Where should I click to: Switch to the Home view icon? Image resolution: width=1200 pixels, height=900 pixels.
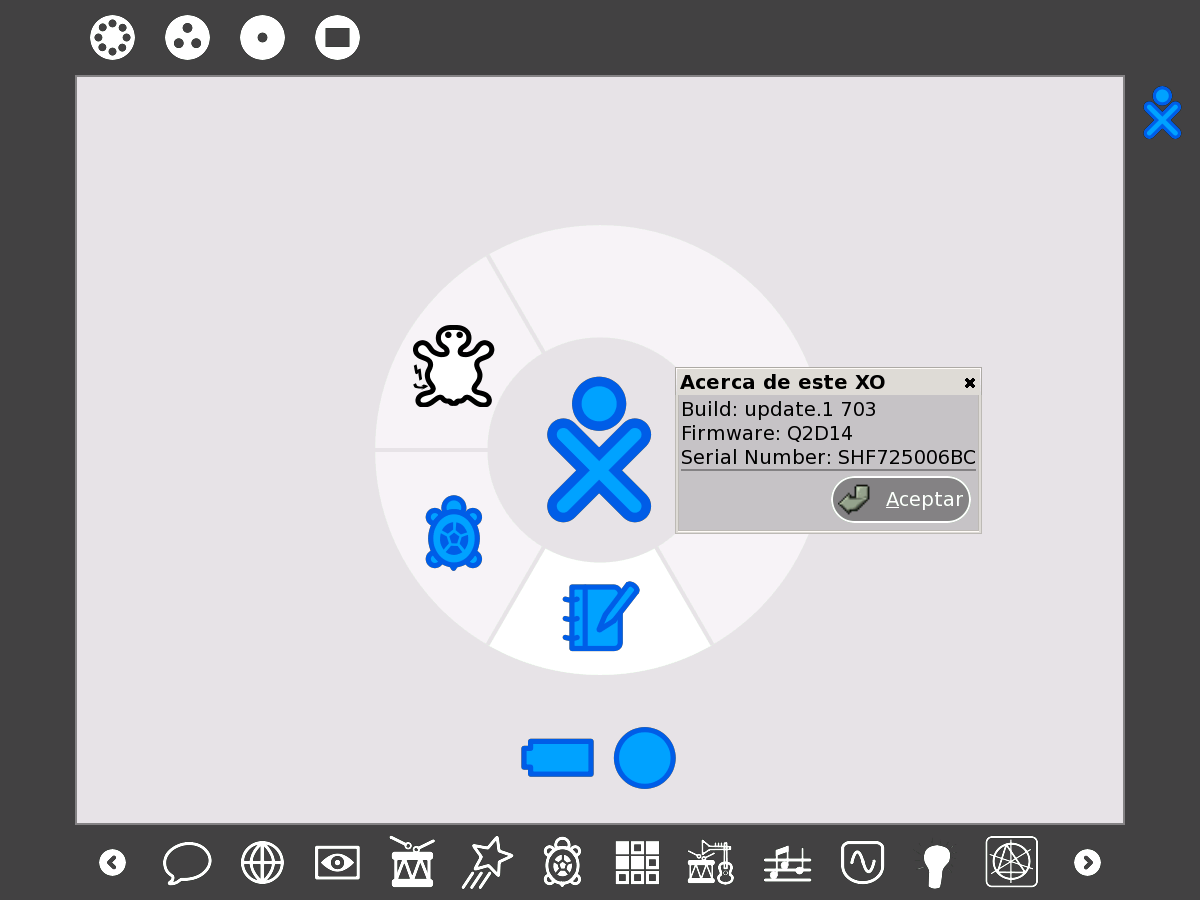coord(263,38)
